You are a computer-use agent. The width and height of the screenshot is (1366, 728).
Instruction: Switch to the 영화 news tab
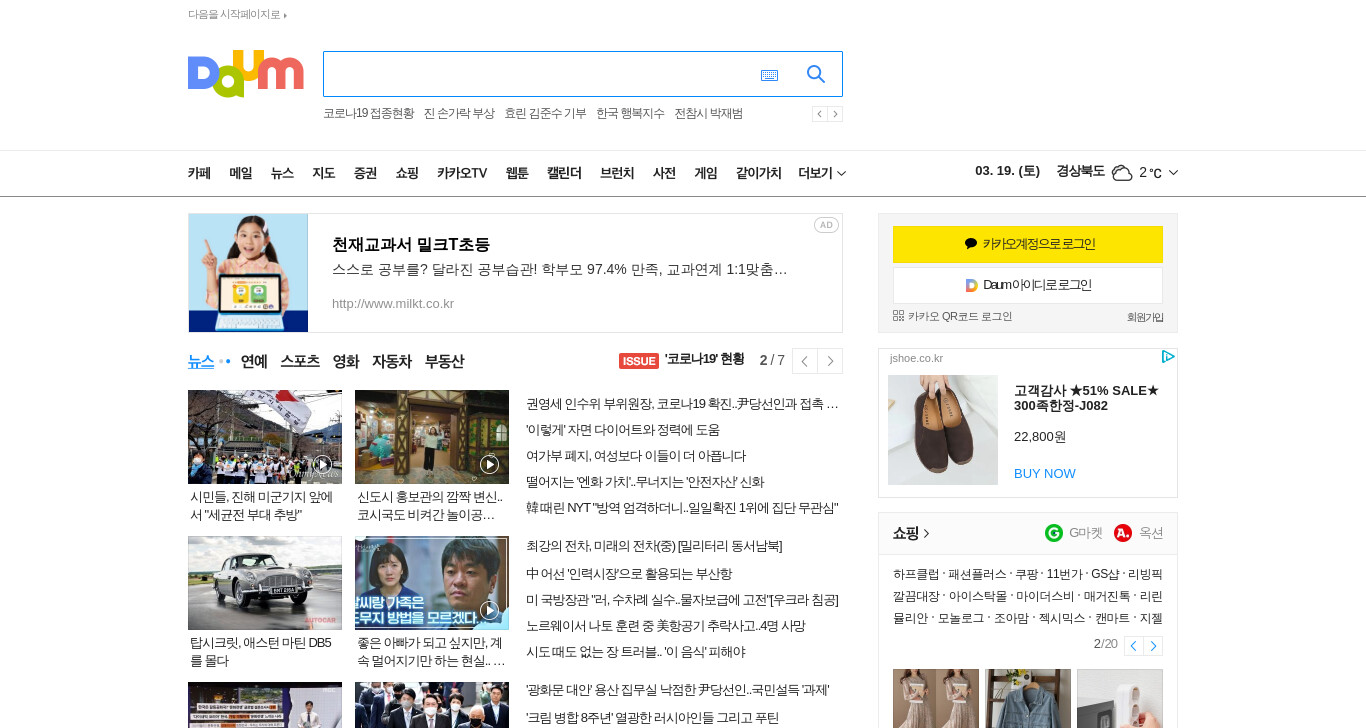tap(346, 361)
